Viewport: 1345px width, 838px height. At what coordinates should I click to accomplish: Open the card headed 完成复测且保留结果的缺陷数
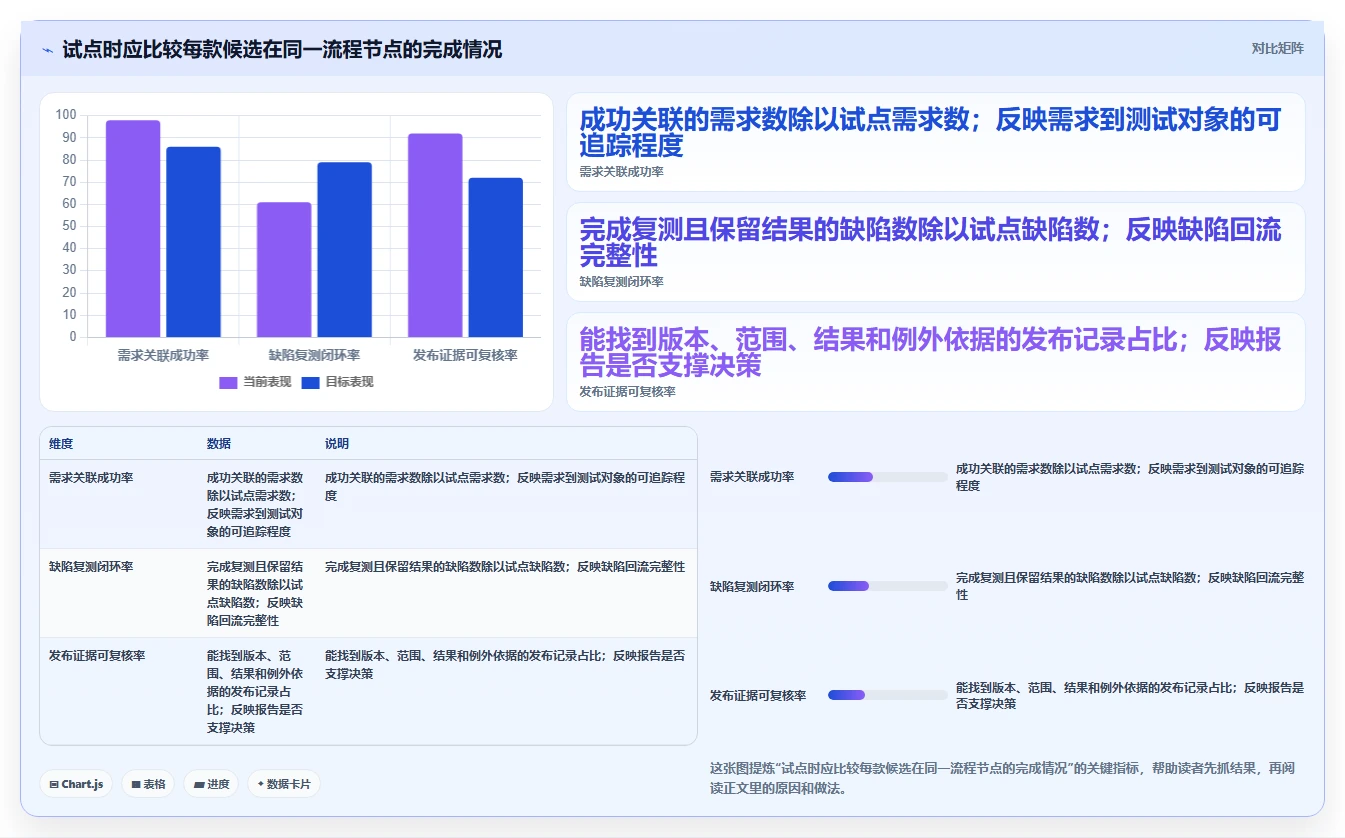[936, 252]
